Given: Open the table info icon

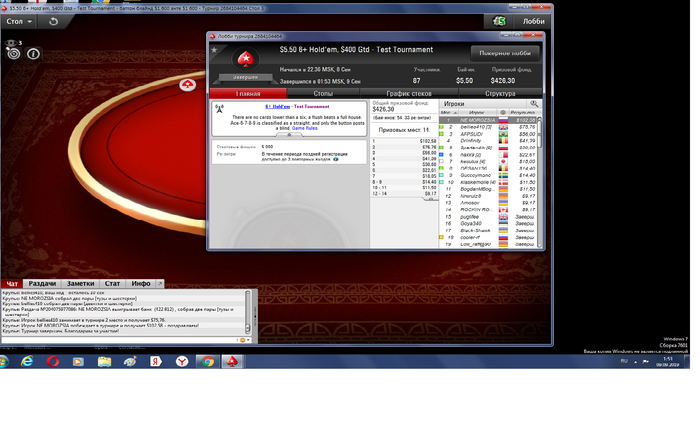Looking at the screenshot, I should pos(33,54).
